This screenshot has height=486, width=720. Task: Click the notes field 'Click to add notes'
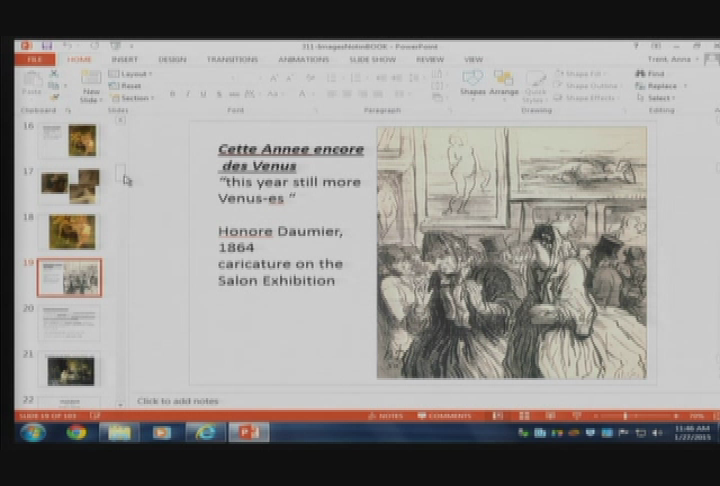point(178,401)
